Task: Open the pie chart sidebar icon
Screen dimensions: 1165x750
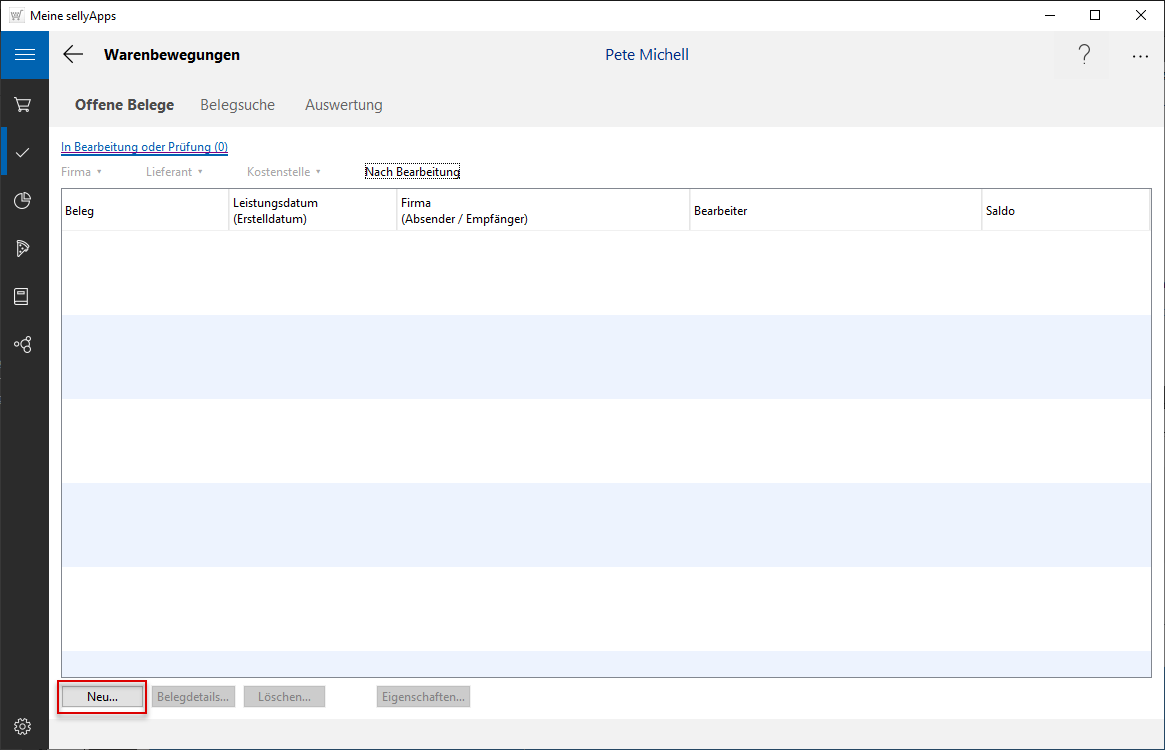Action: (23, 200)
